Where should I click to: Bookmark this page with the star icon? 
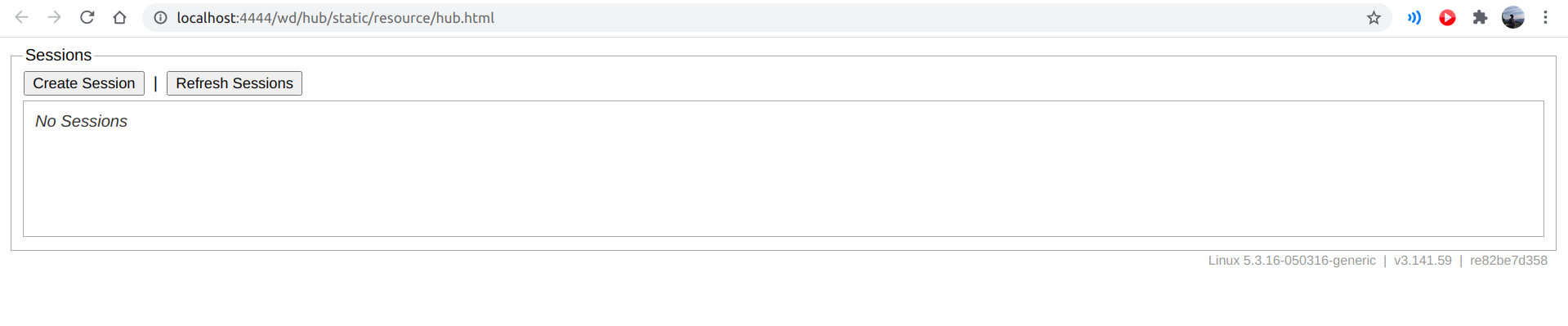pyautogui.click(x=1374, y=18)
